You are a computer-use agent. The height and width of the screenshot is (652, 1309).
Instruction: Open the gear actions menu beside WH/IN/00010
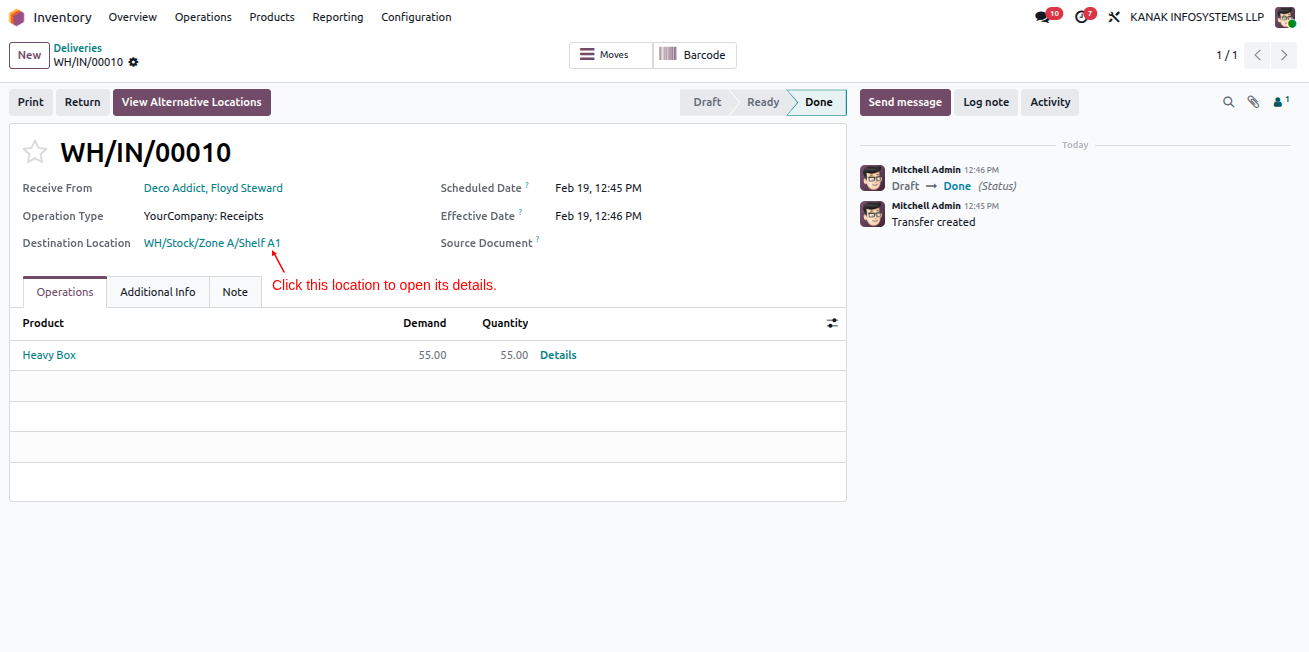coord(133,62)
